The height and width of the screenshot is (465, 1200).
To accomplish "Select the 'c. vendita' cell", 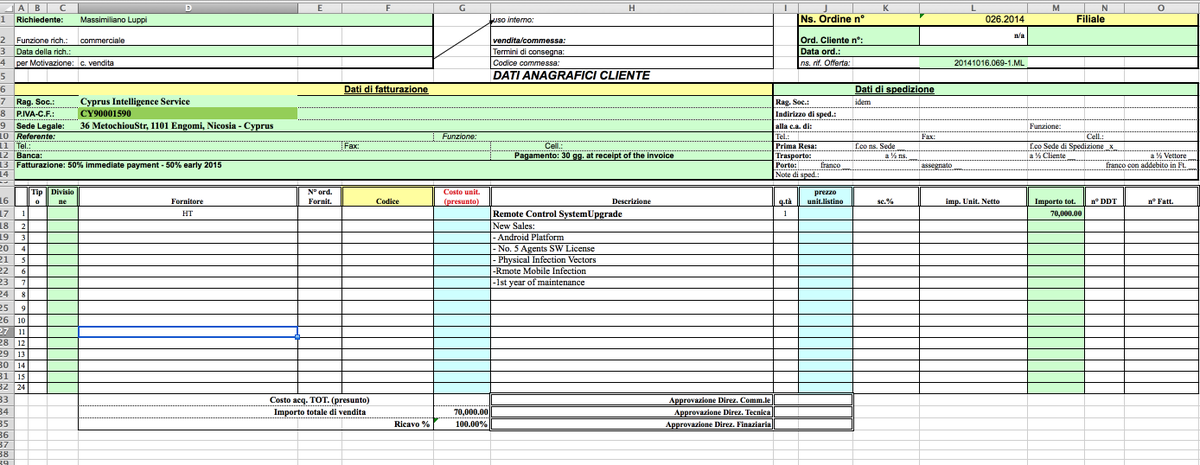I will (x=188, y=62).
